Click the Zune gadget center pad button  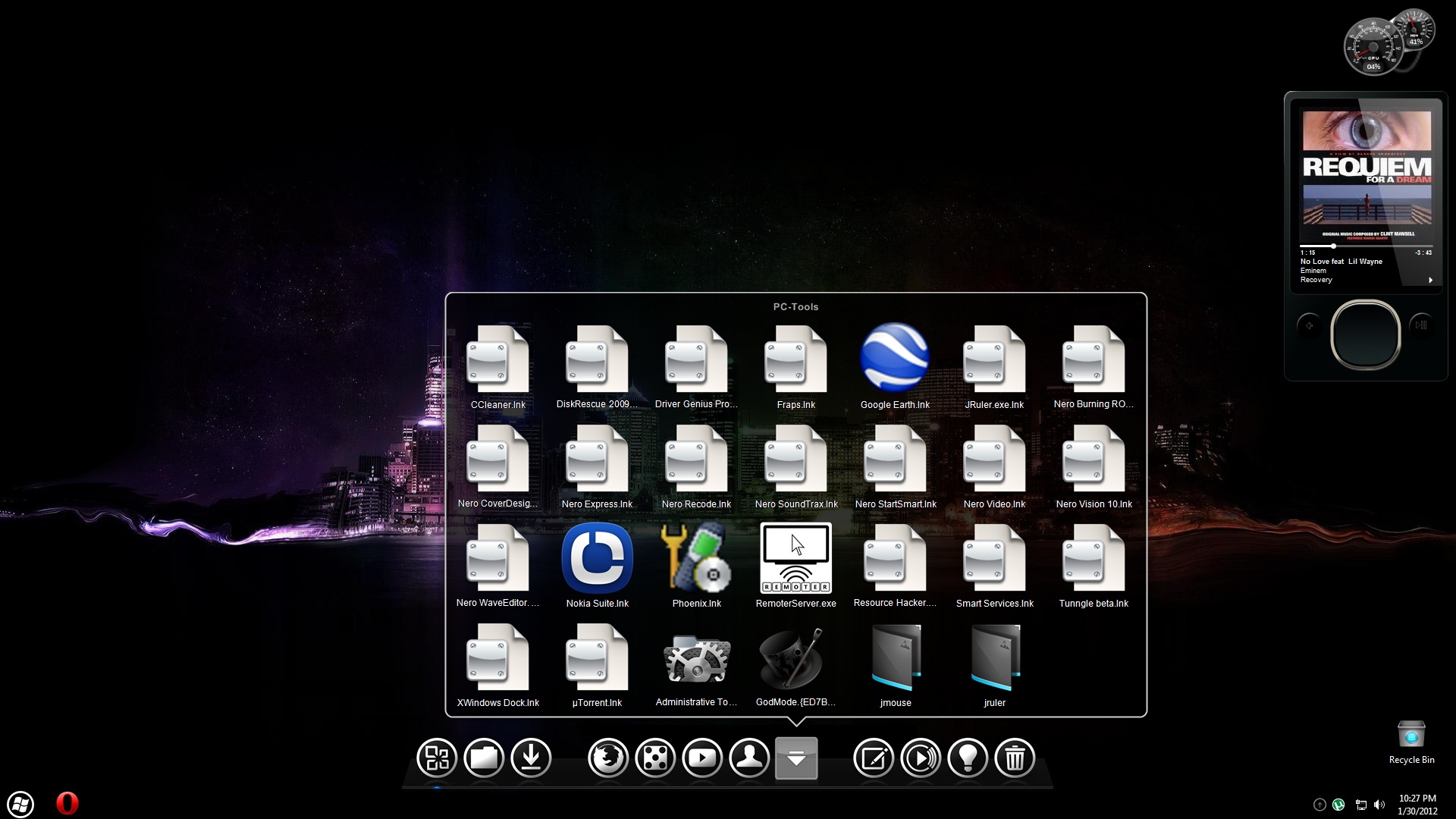[1365, 334]
